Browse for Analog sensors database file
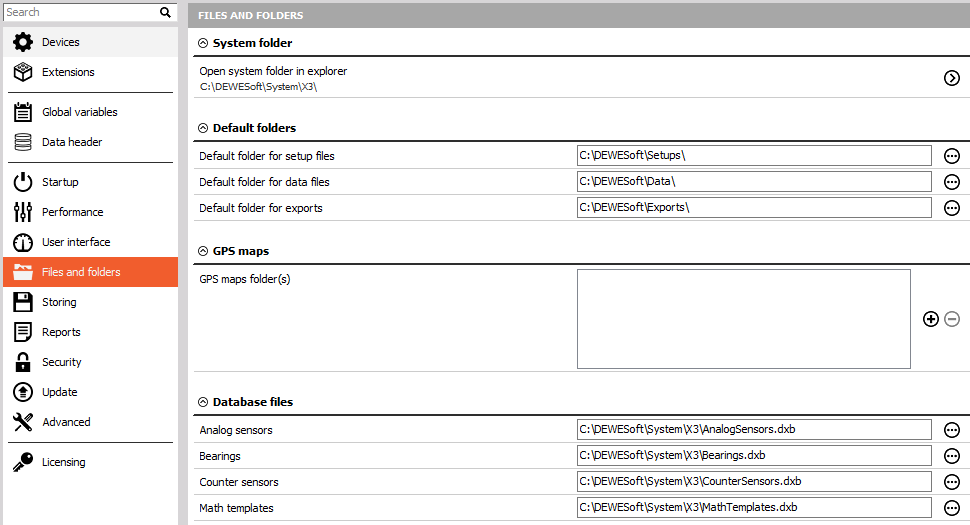Image resolution: width=970 pixels, height=525 pixels. point(951,430)
